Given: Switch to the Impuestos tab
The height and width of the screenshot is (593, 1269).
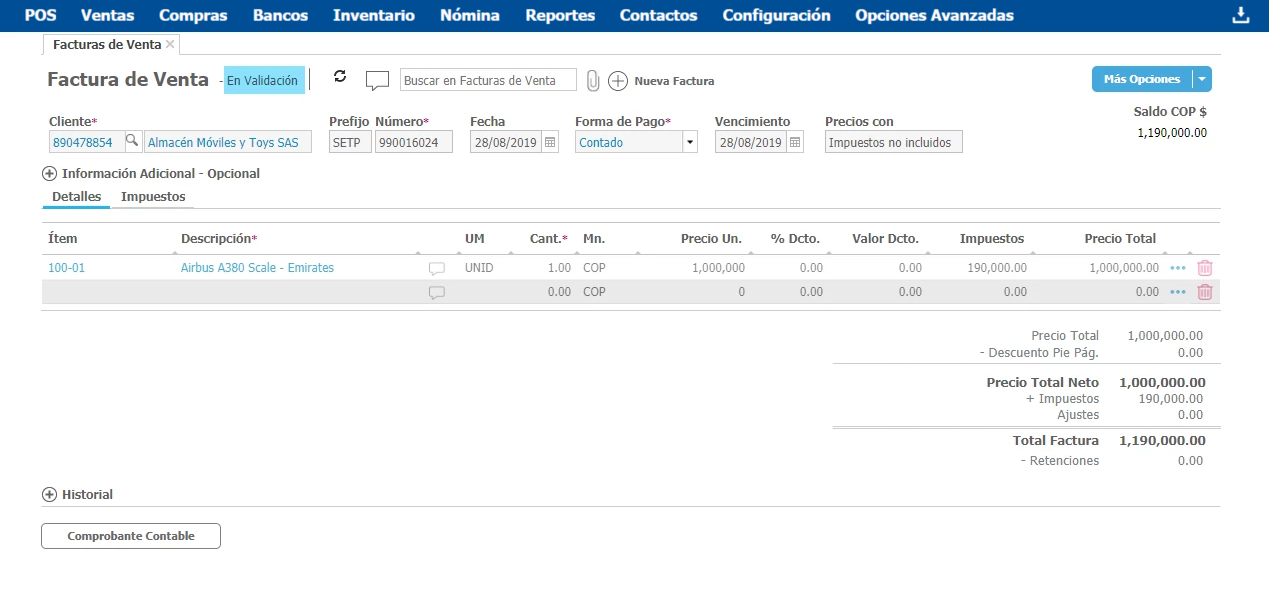Looking at the screenshot, I should [153, 197].
